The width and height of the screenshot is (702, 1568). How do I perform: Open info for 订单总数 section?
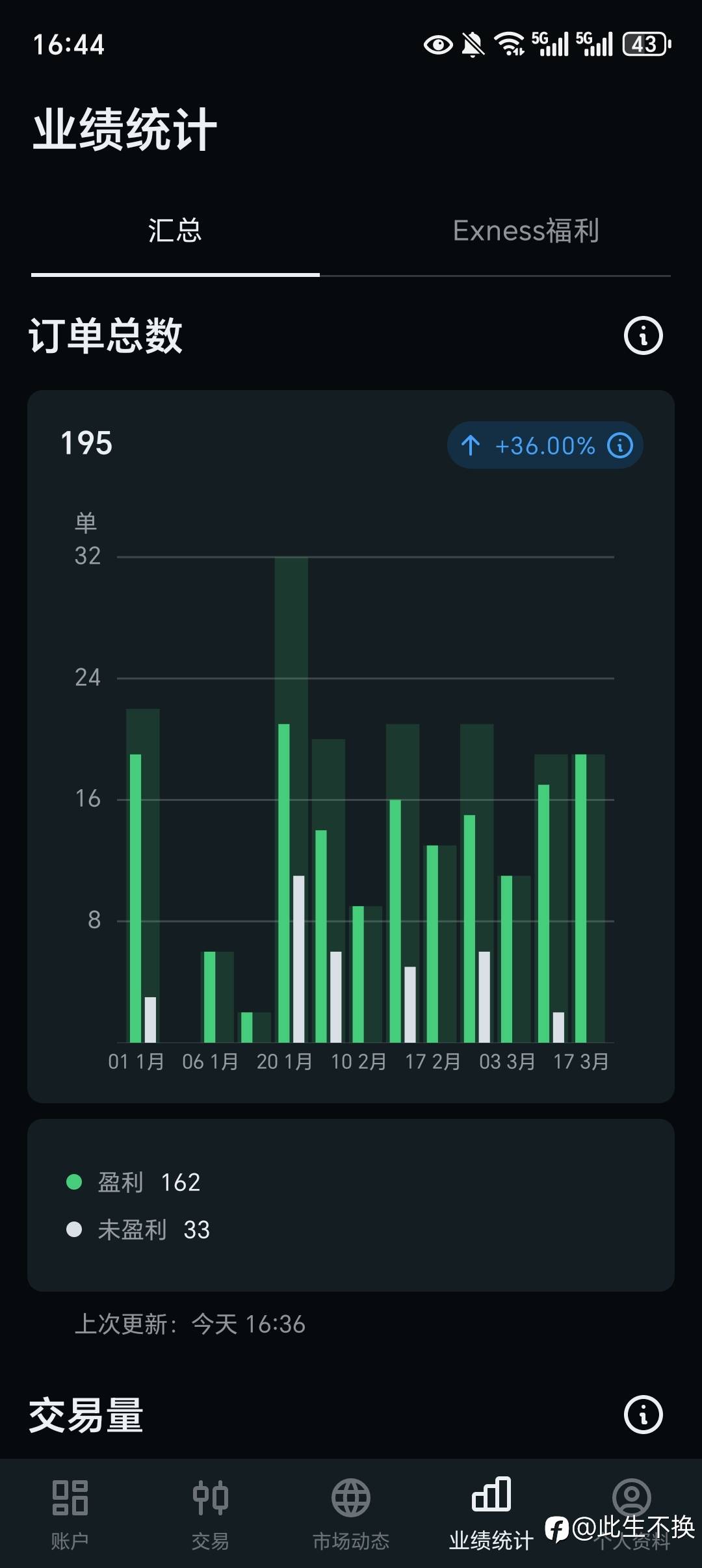(x=643, y=335)
